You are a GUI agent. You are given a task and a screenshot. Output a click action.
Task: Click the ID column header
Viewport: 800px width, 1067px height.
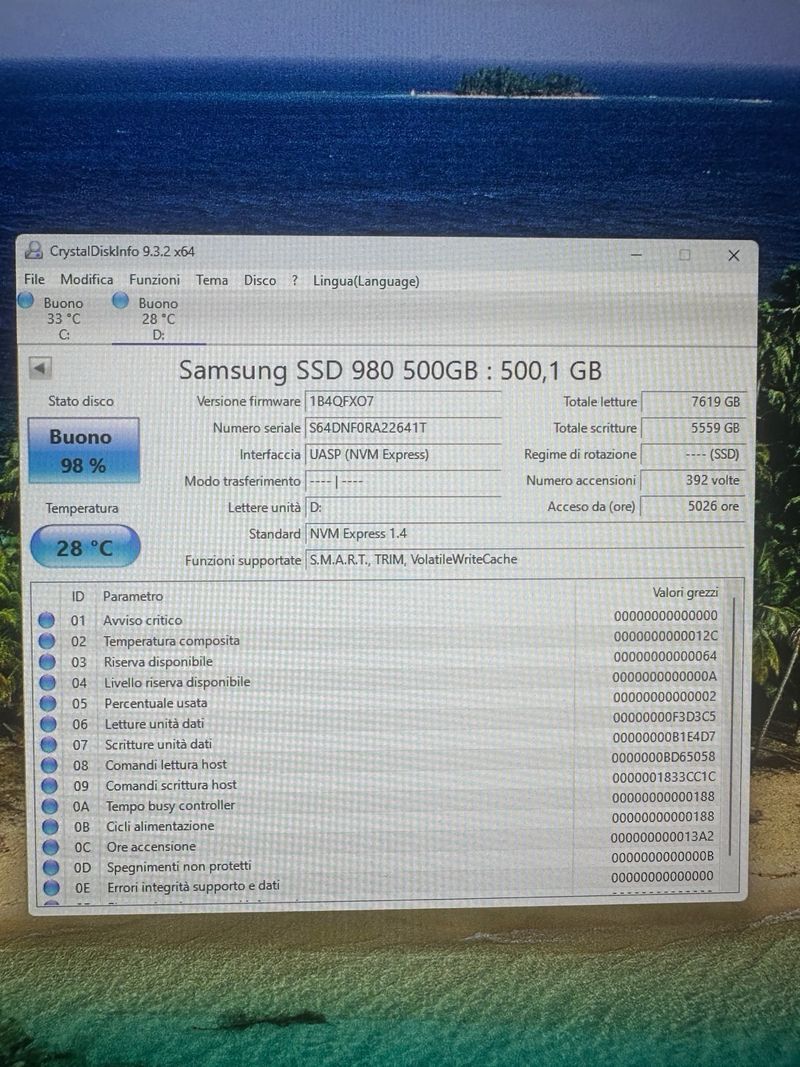tap(78, 596)
